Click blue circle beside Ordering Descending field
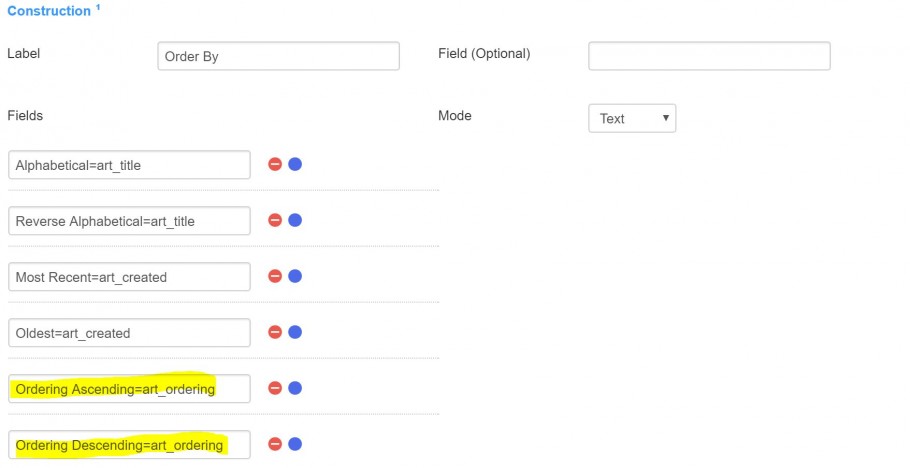The width and height of the screenshot is (910, 468). coord(295,444)
